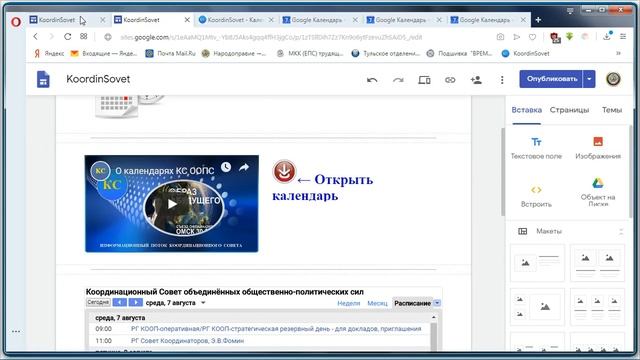
Task: Click the Сегодня button in calendar
Action: [98, 302]
